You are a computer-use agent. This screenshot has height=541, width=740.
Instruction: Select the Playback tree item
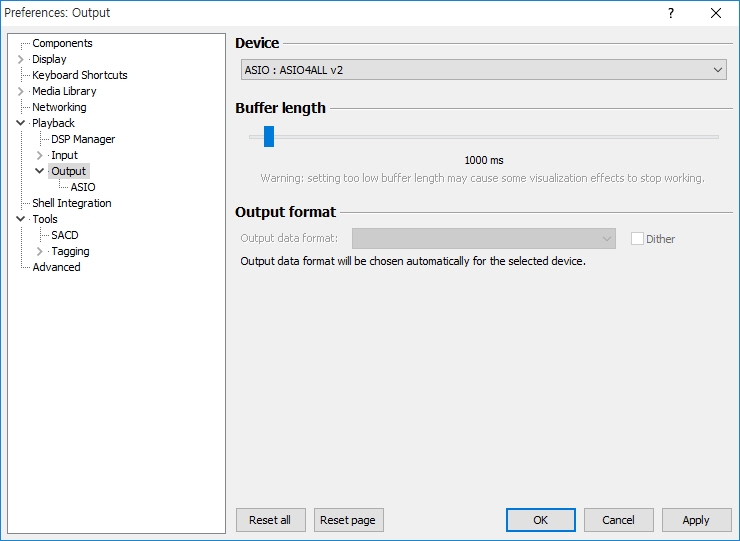pos(53,123)
